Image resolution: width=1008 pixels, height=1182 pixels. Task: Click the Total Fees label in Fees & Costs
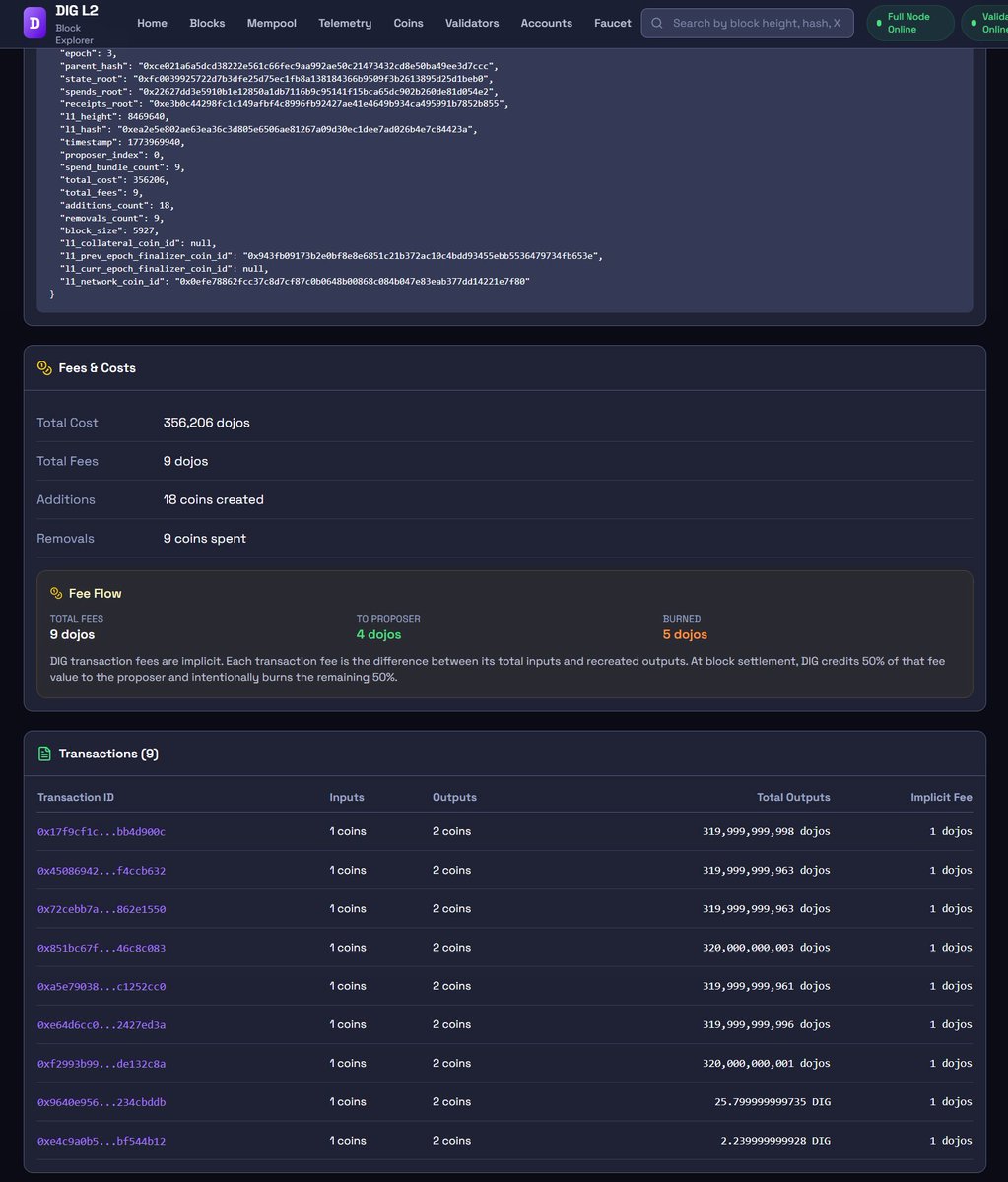click(67, 461)
